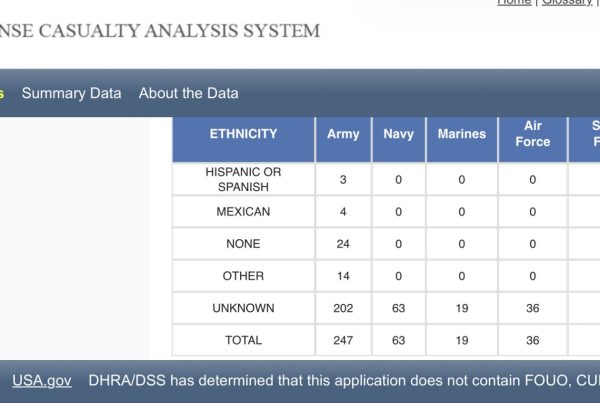This screenshot has height=403, width=600.
Task: Click the OTHER ethnicity row label
Action: pos(243,276)
